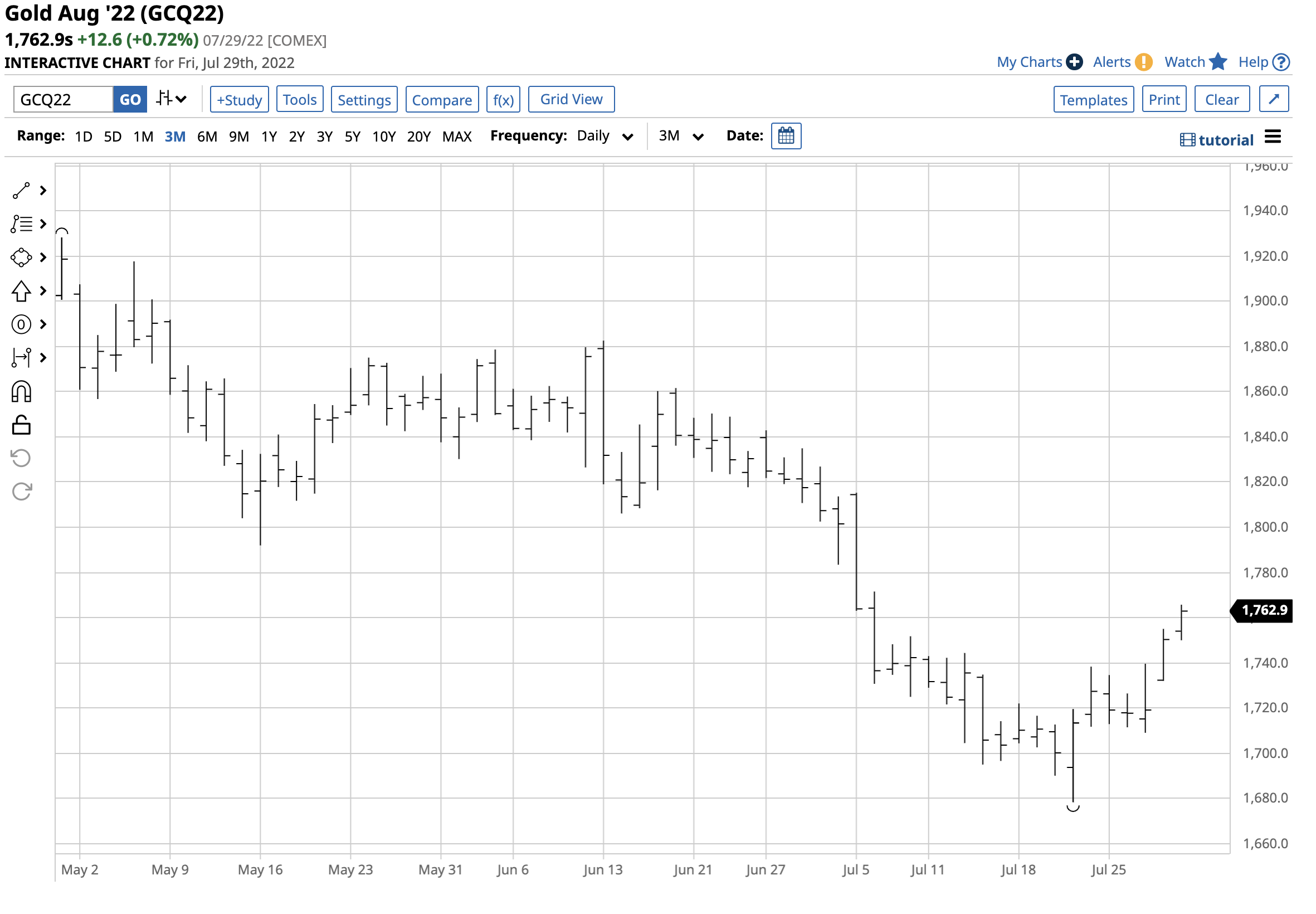Select the shapes drawing tool icon
The height and width of the screenshot is (914, 1316).
[x=21, y=257]
